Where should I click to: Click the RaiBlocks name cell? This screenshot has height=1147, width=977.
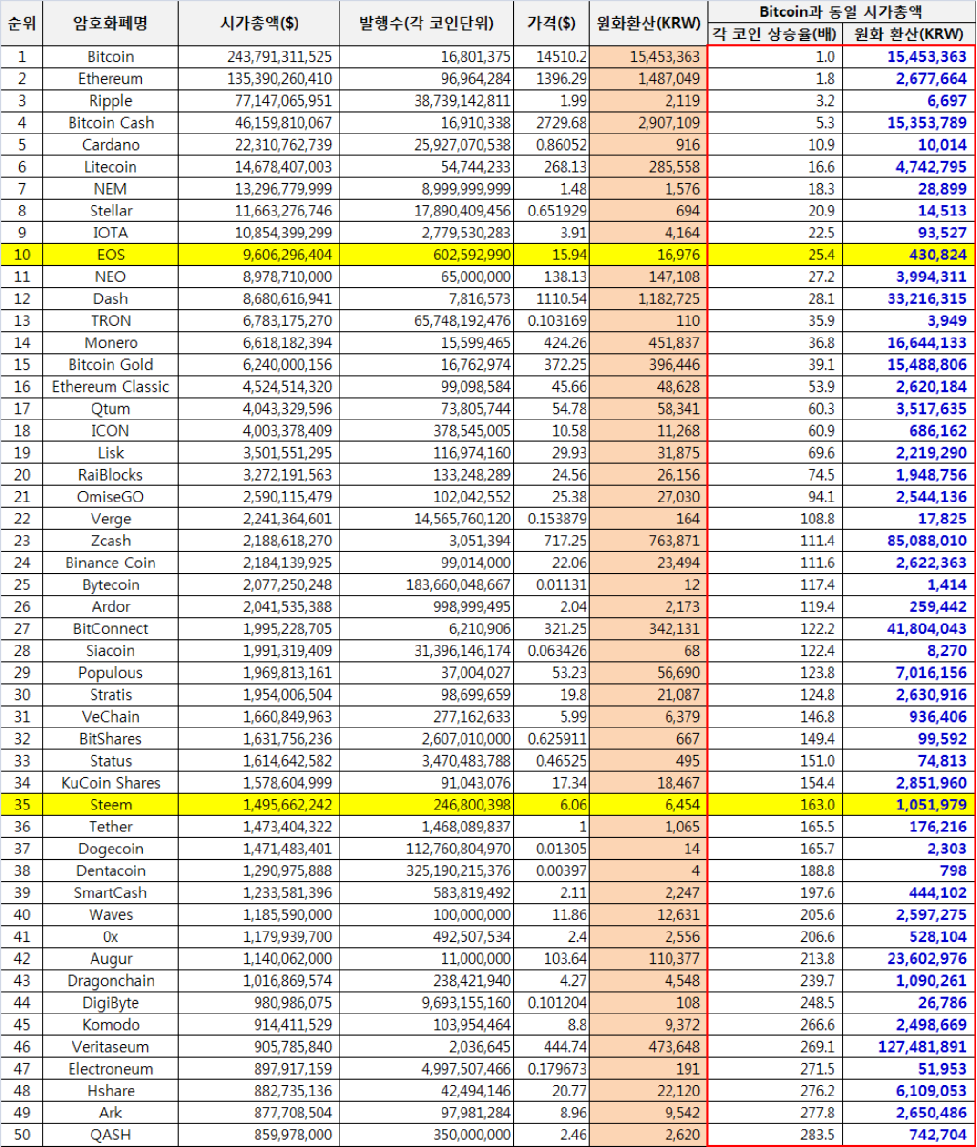click(110, 475)
